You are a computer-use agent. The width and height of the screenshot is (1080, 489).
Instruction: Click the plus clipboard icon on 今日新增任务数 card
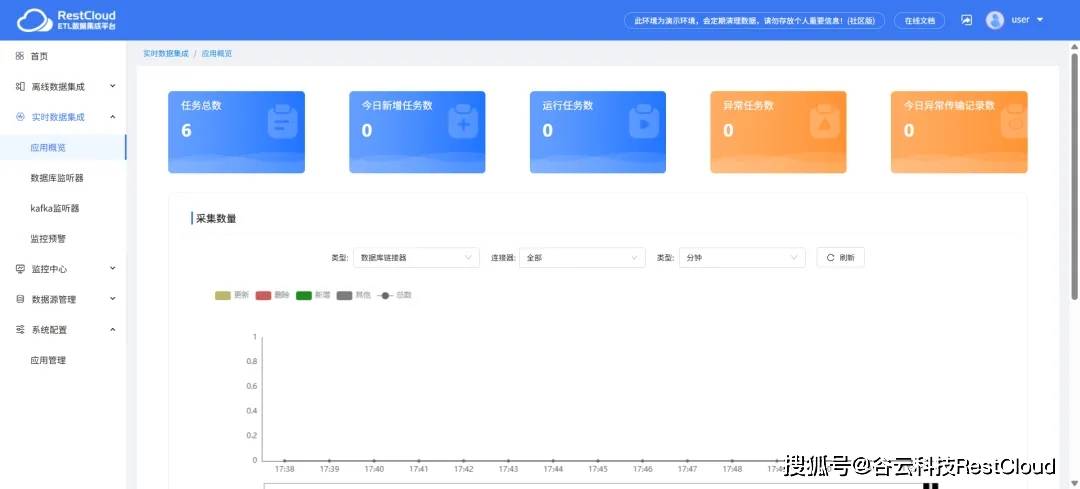tap(463, 122)
